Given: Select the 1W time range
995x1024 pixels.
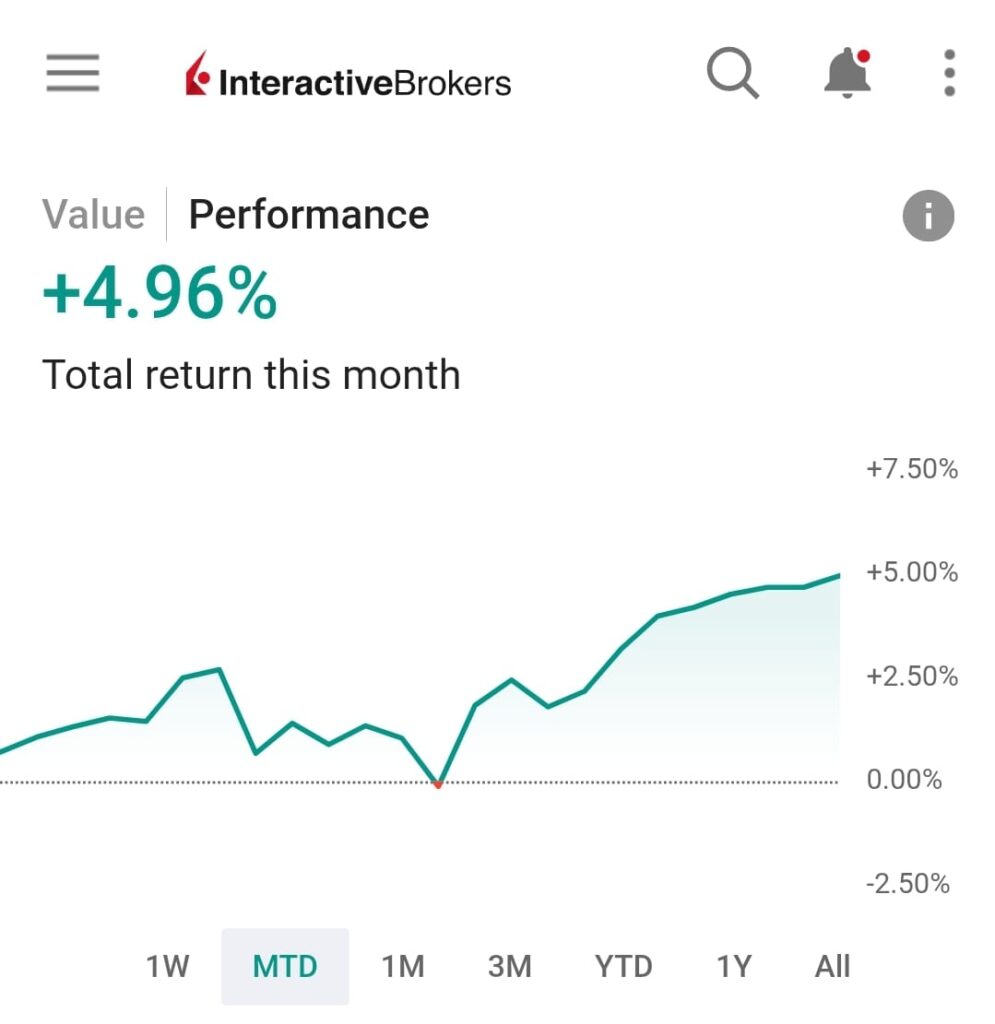Looking at the screenshot, I should click(168, 967).
